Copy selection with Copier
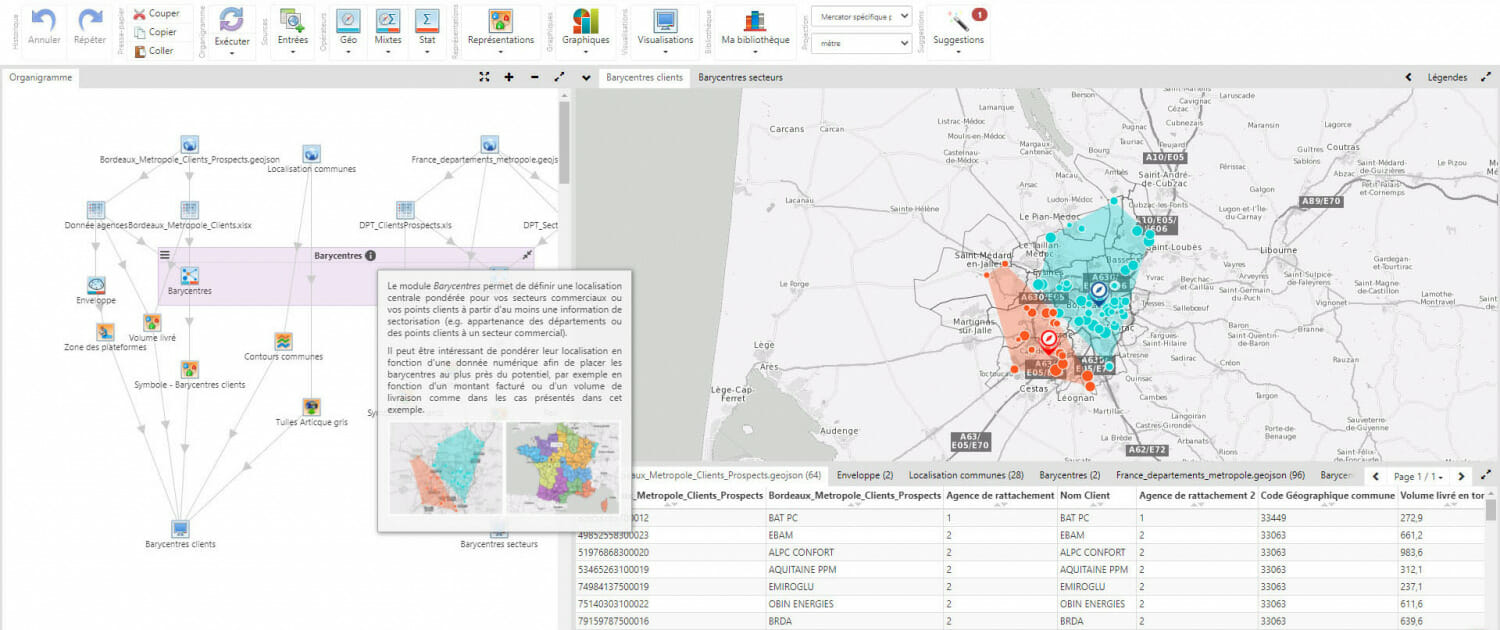 [155, 32]
